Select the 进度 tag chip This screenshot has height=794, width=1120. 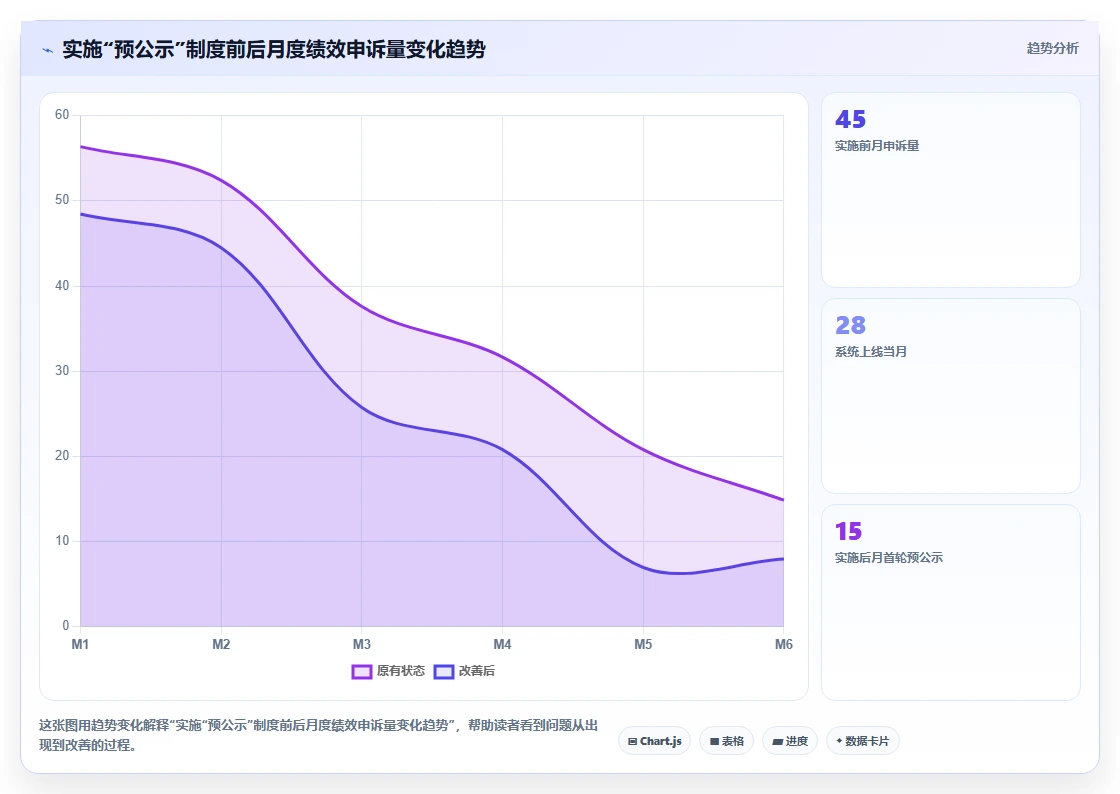pos(790,741)
